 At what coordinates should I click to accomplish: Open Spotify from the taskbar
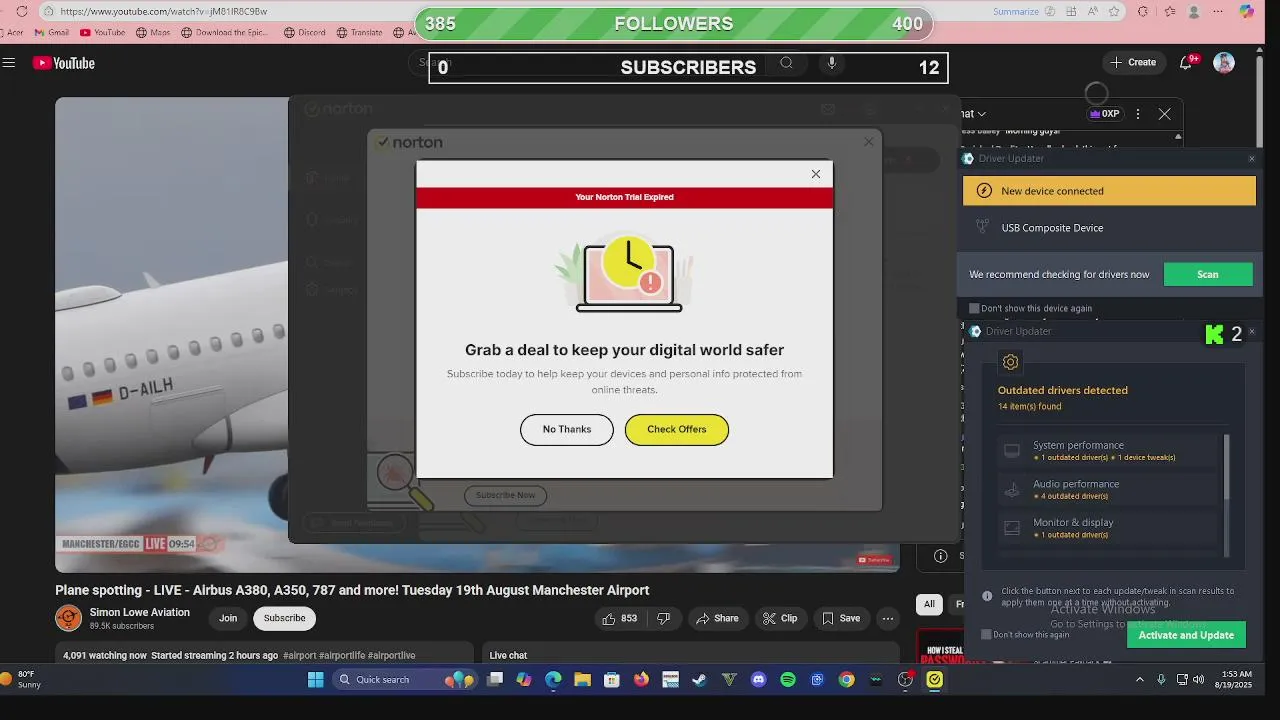(x=788, y=680)
